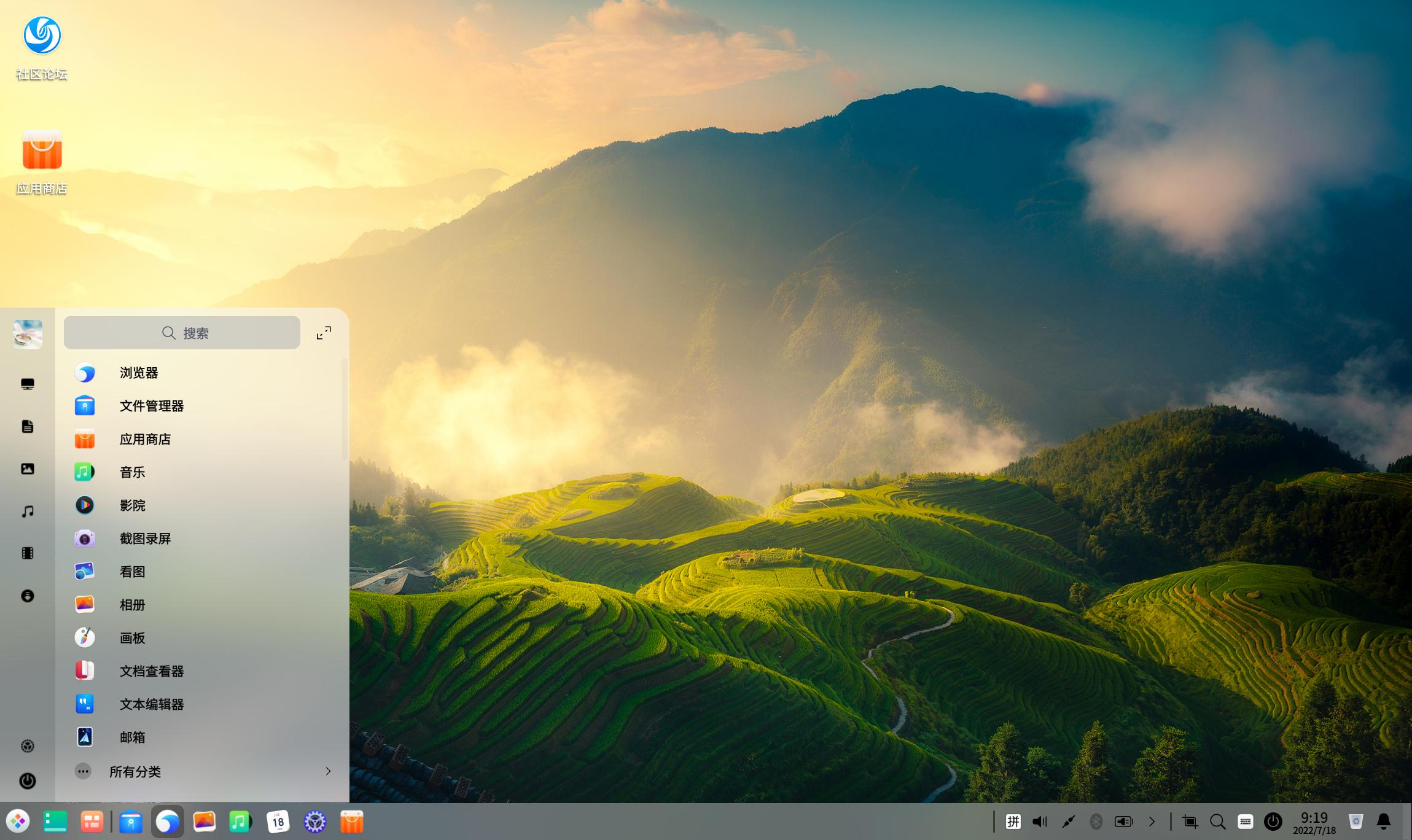The width and height of the screenshot is (1412, 840).
Task: Expand 所有分类 to view all categories
Action: (136, 771)
